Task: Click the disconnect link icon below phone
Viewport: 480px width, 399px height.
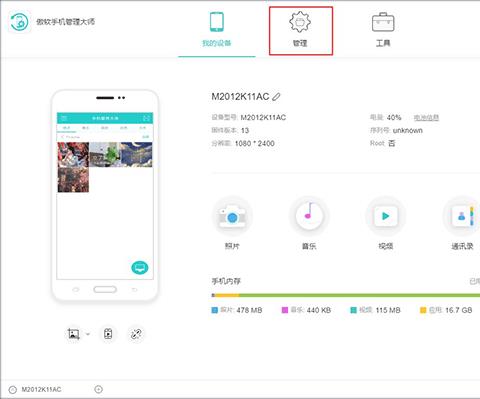Action: [136, 334]
